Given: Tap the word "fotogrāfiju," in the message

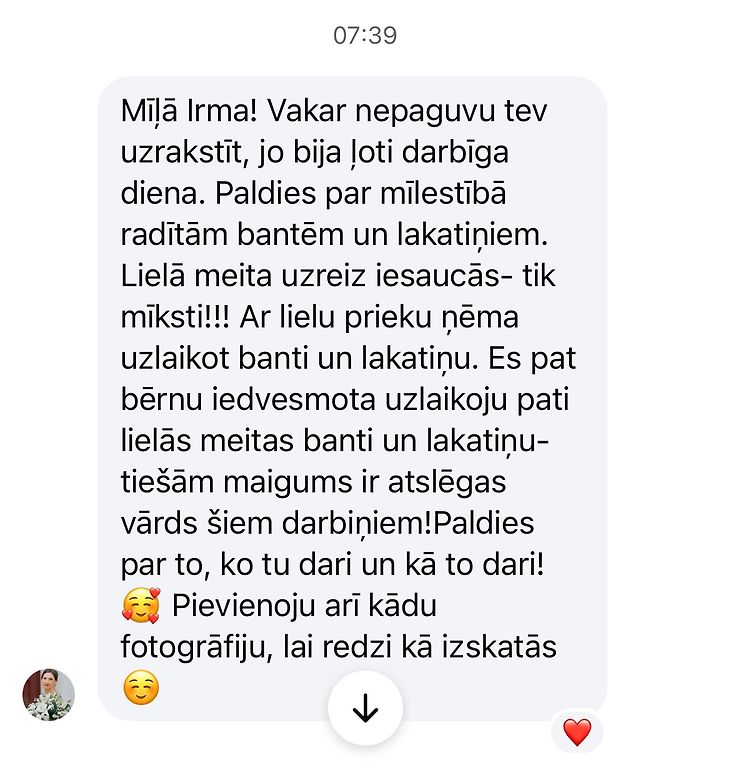Looking at the screenshot, I should (196, 647).
